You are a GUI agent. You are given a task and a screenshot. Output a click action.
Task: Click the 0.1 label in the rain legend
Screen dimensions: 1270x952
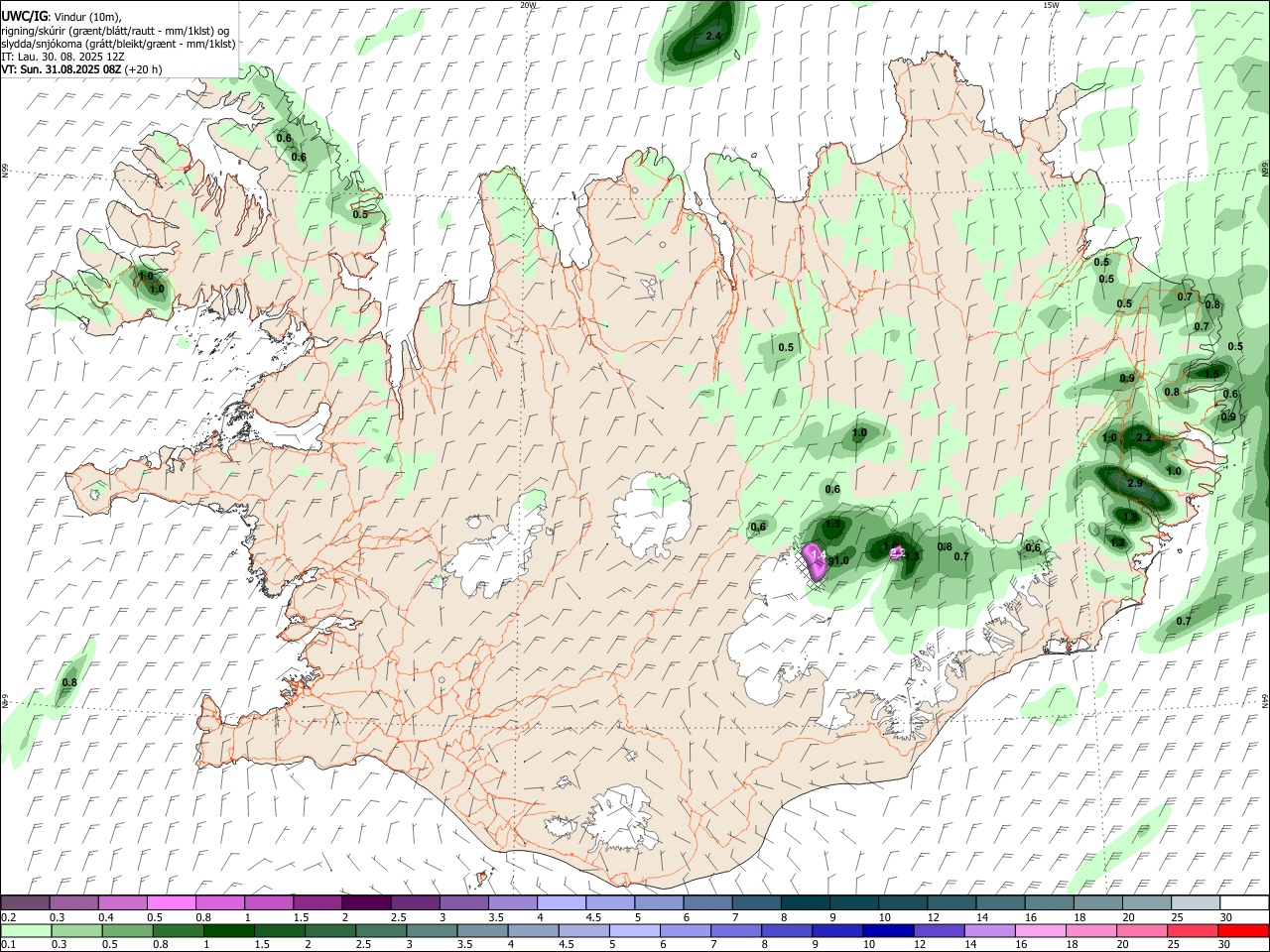pos(9,945)
